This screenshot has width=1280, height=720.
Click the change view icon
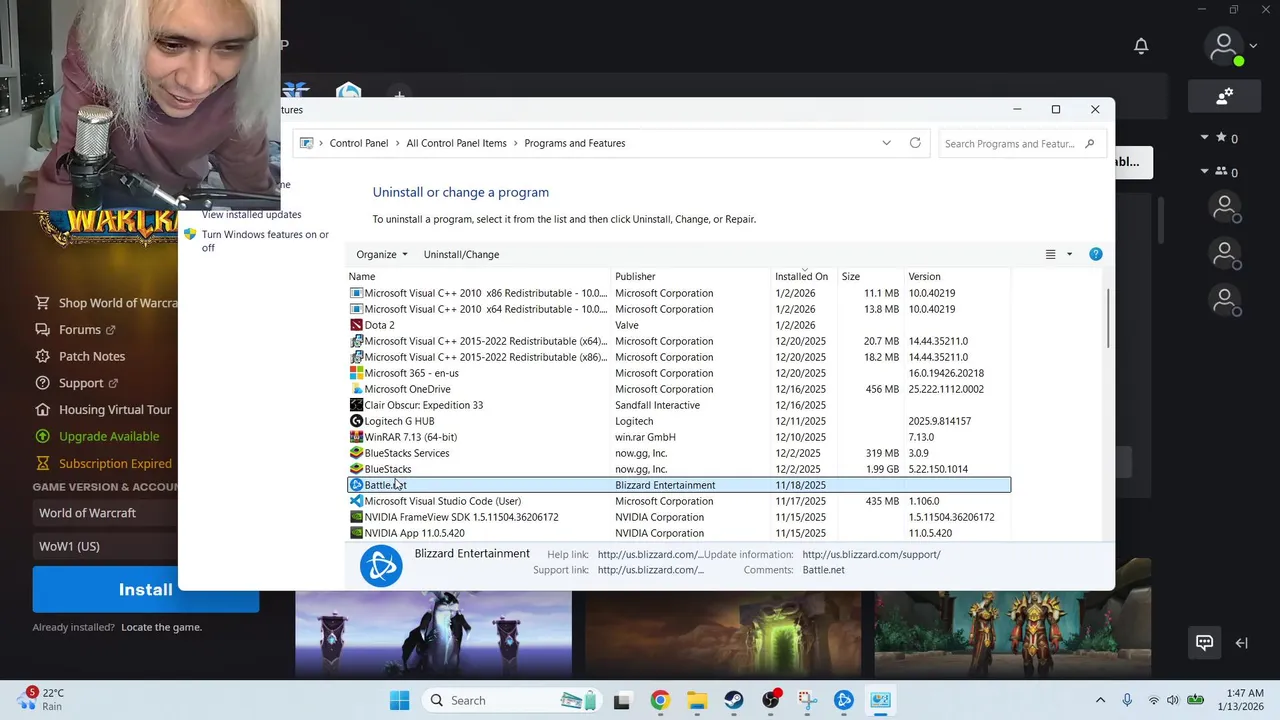[x=1050, y=254]
